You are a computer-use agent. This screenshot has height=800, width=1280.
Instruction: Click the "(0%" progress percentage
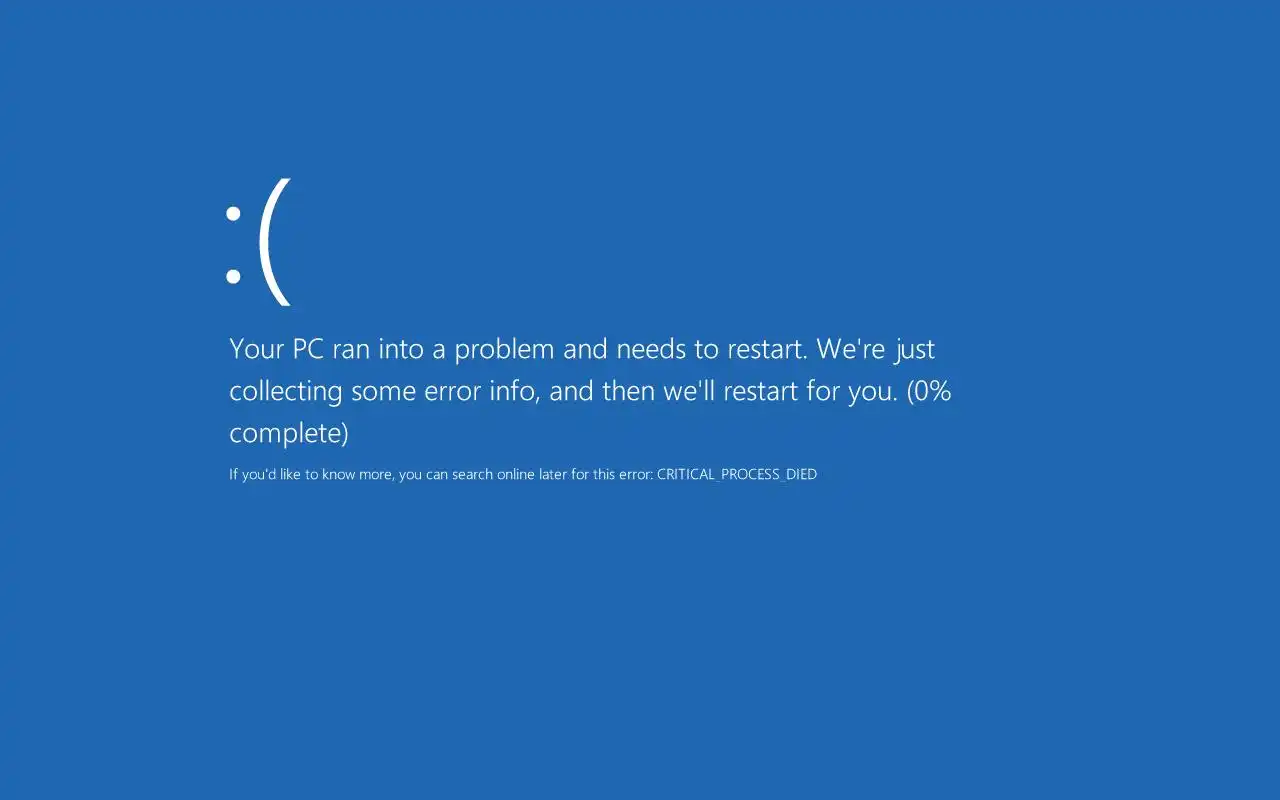(x=929, y=391)
